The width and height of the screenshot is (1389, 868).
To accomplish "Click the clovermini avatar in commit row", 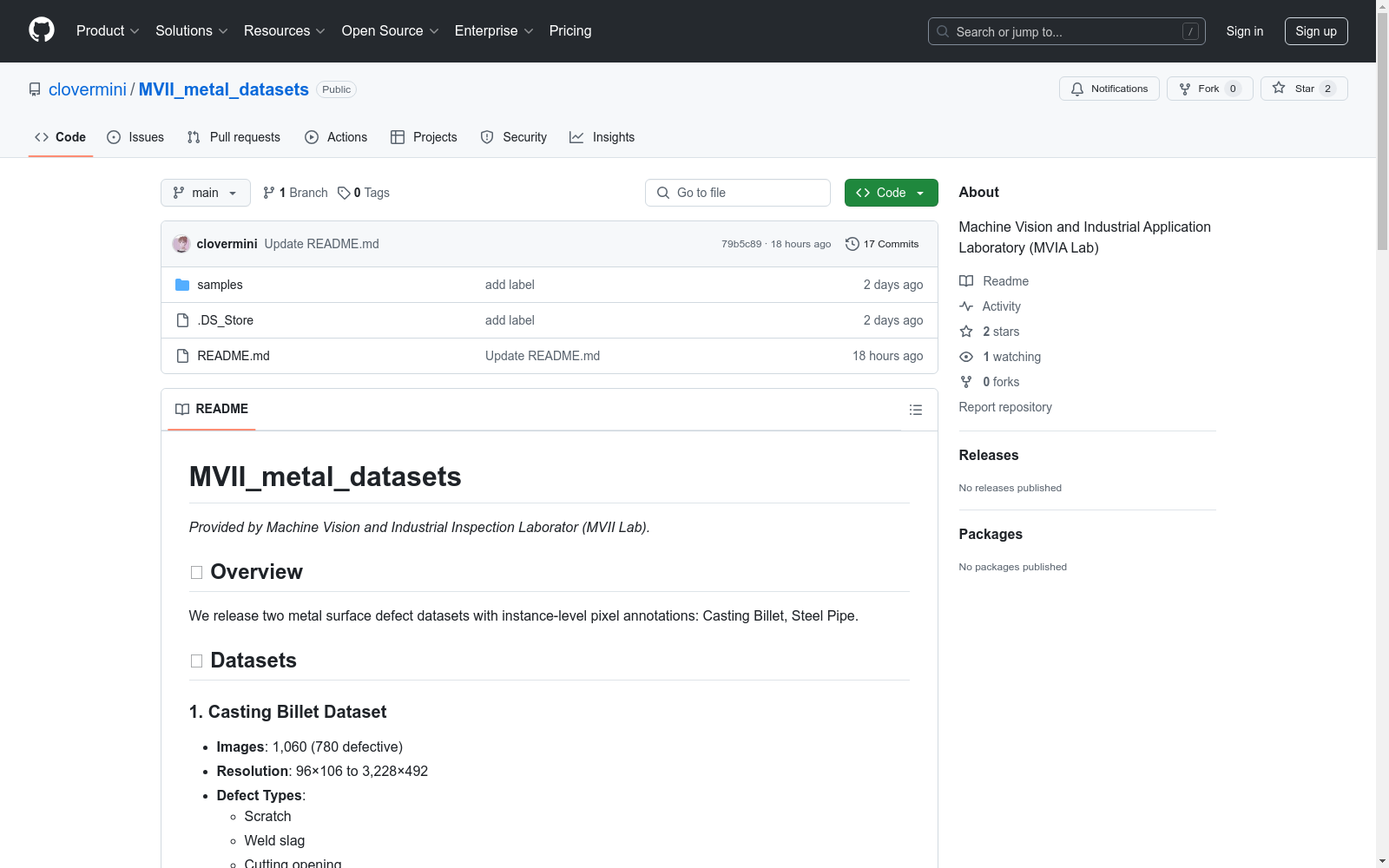I will click(181, 244).
